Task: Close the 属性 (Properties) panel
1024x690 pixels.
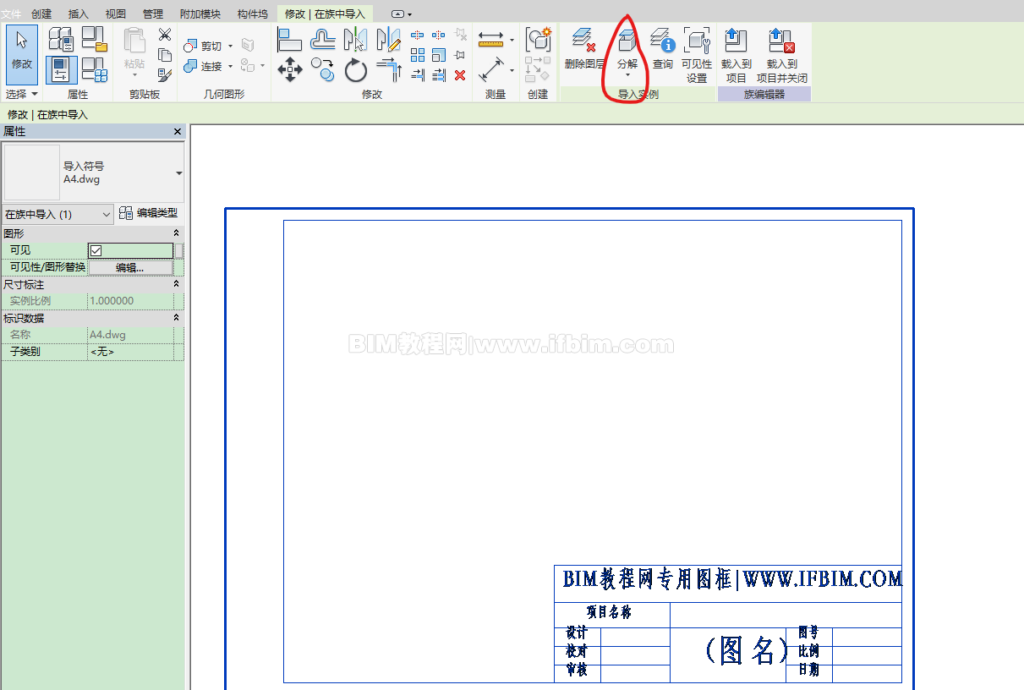Action: 177,131
